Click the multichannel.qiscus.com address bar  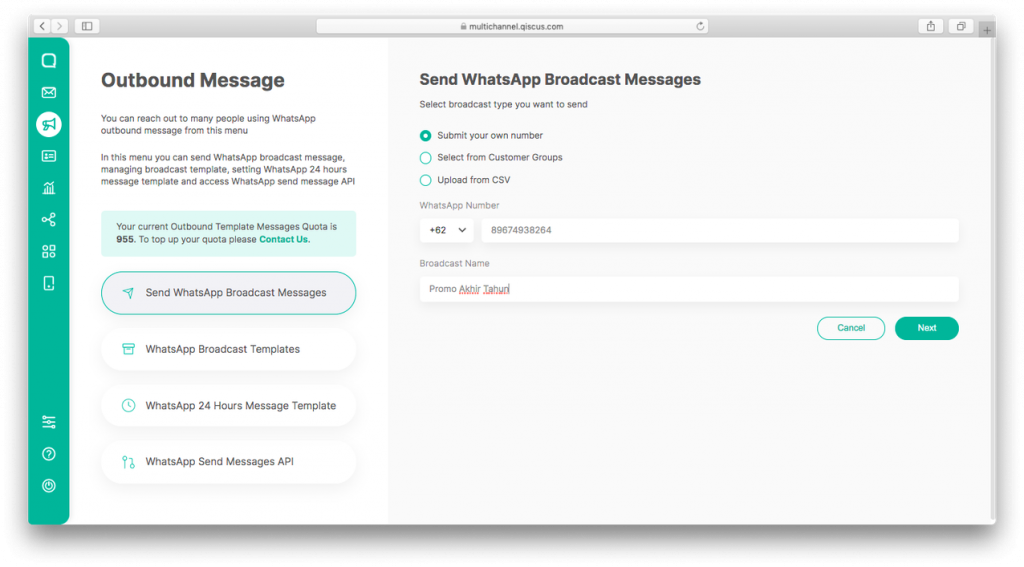[512, 26]
